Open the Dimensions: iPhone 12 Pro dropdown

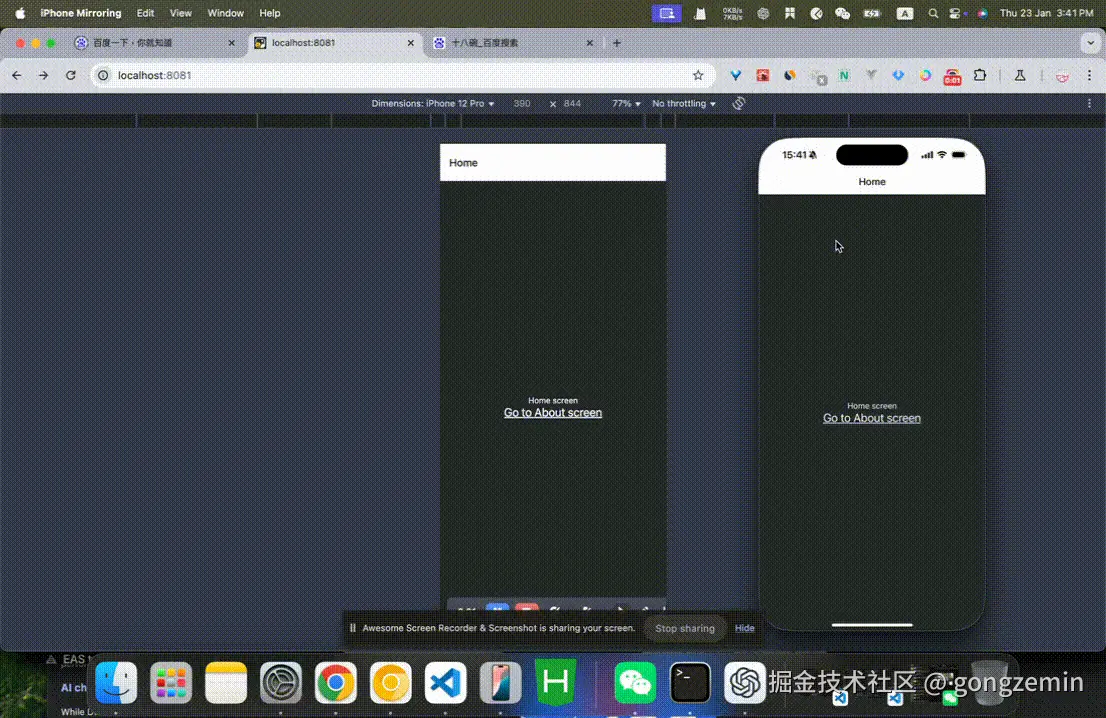click(432, 103)
